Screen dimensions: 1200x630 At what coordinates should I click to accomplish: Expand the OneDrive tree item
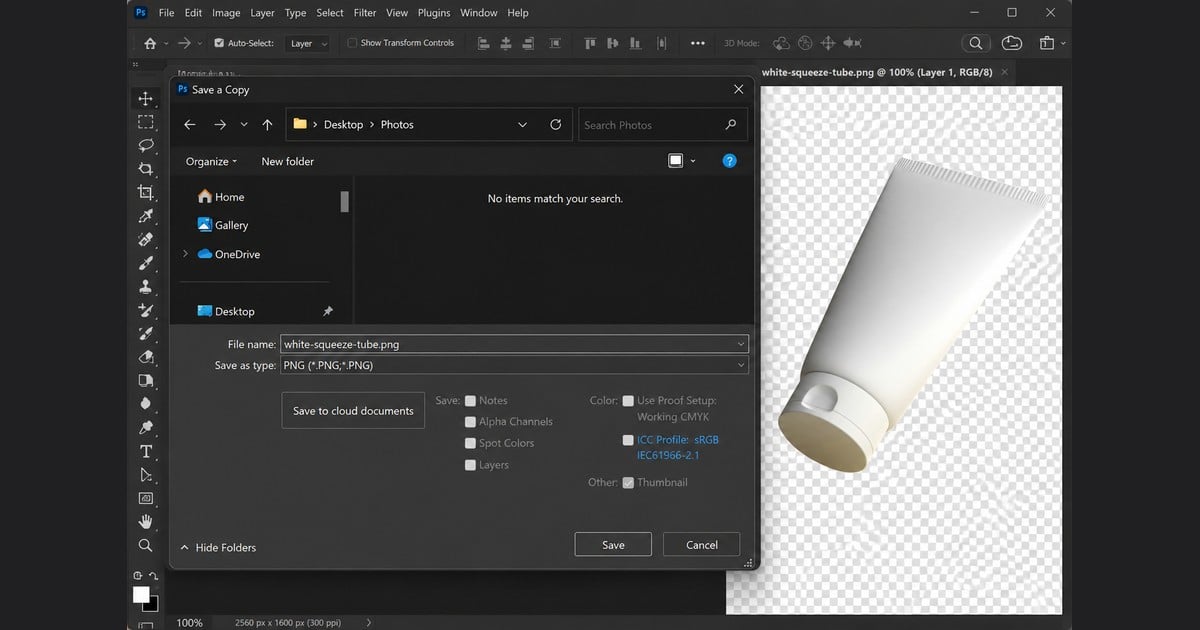click(185, 254)
